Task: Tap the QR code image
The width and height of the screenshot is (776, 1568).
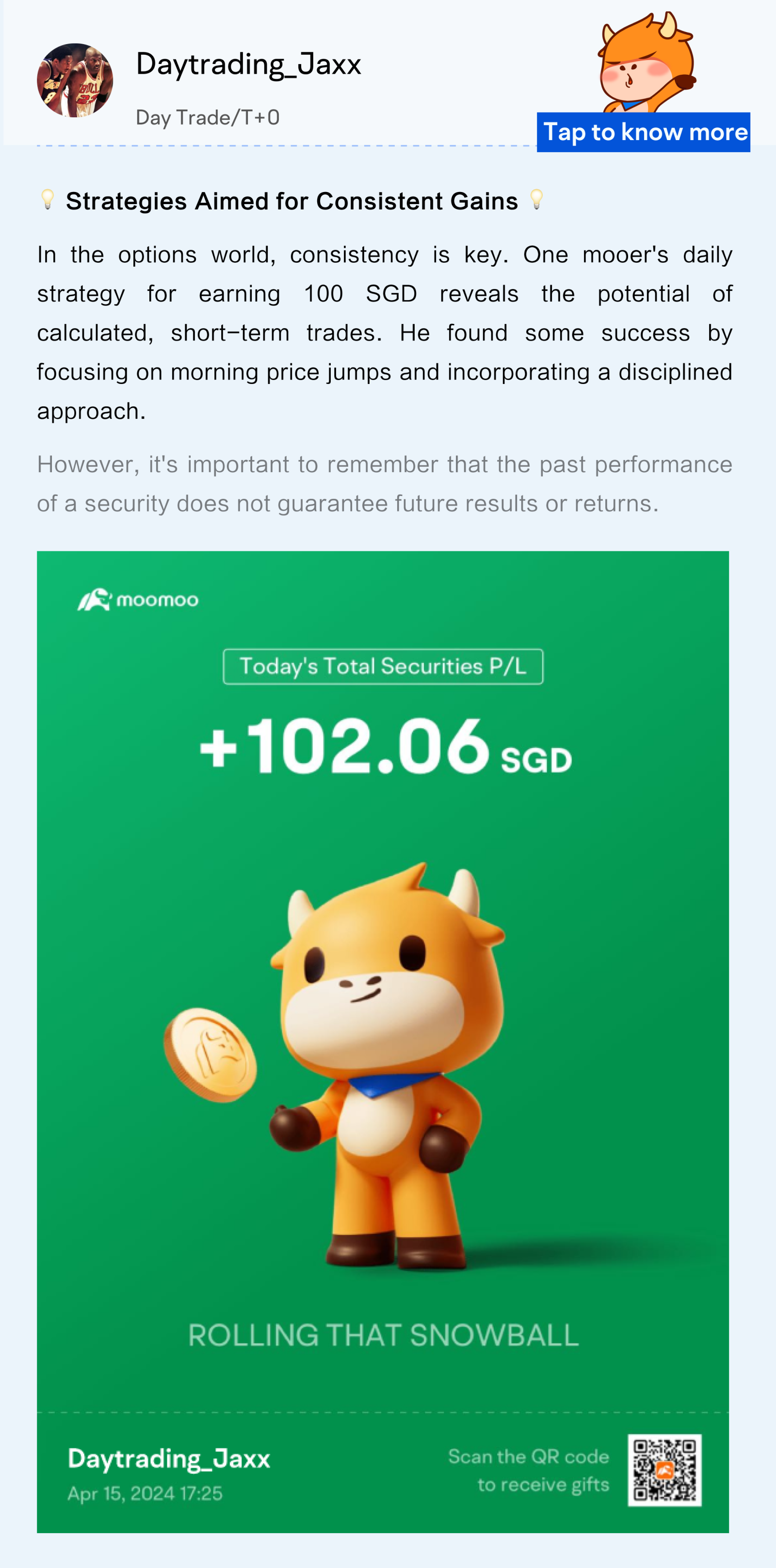Action: point(664,1470)
